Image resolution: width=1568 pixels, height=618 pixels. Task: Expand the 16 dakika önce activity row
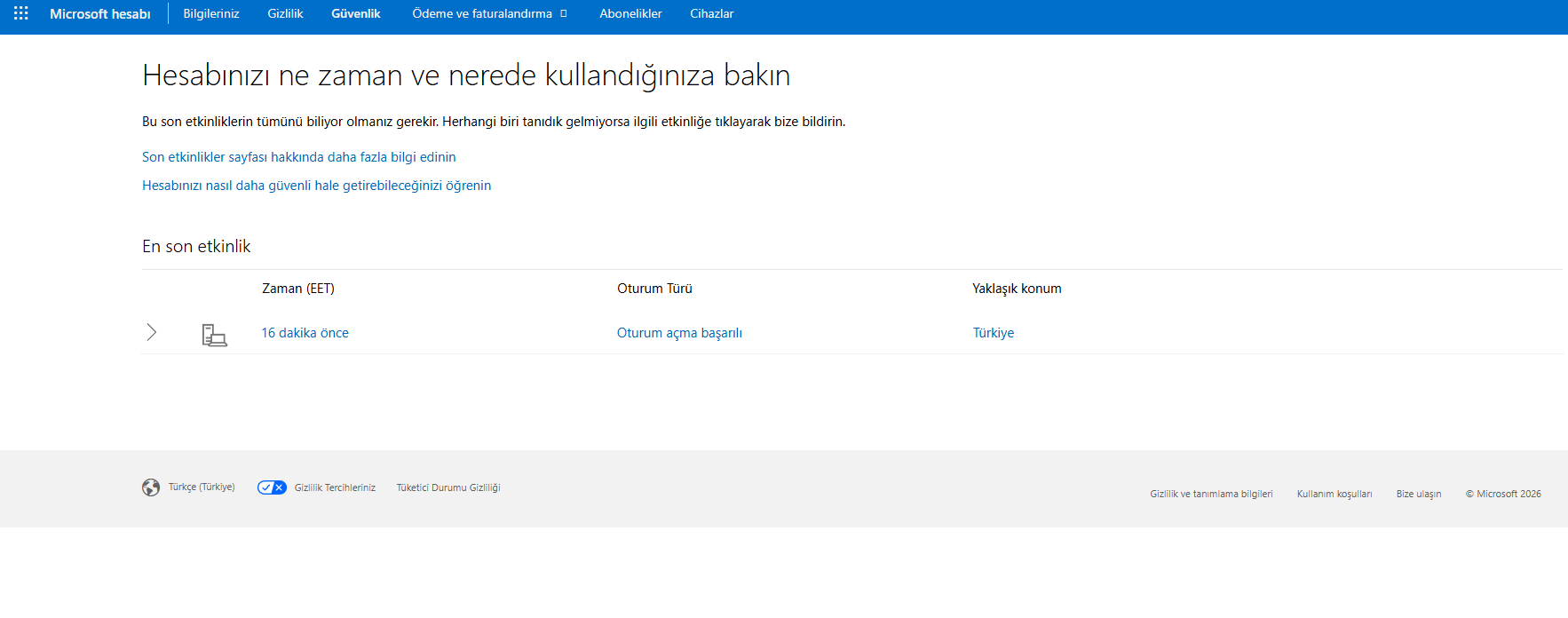[x=152, y=332]
